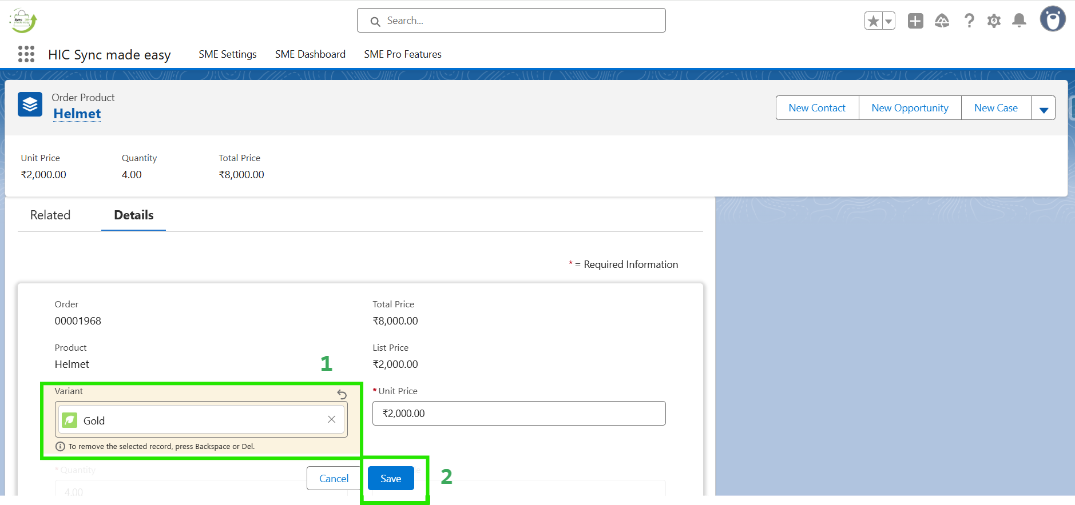
Task: Edit the Unit Price input field
Action: pyautogui.click(x=519, y=413)
